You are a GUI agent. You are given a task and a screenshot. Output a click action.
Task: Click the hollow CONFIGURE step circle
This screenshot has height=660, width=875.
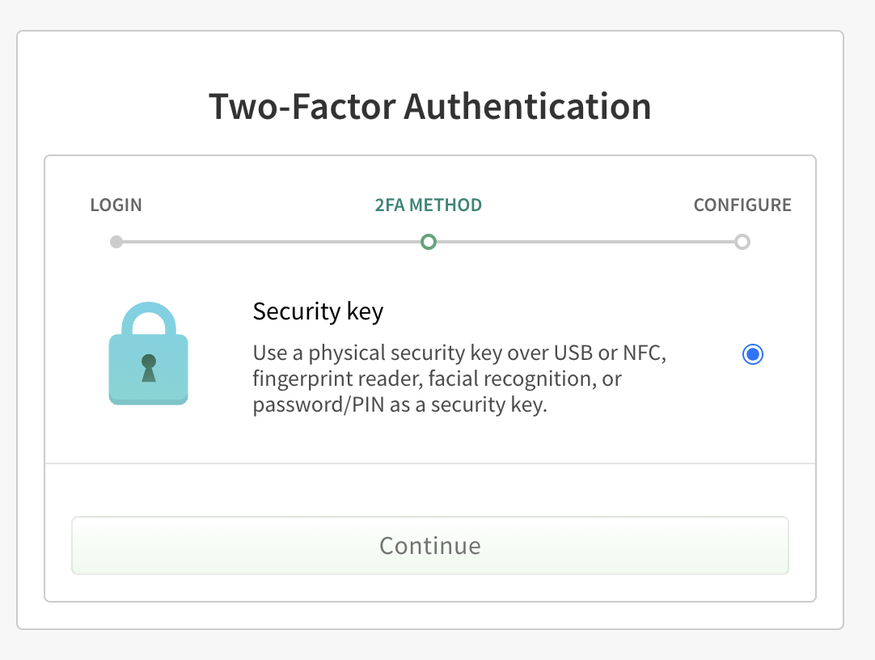click(742, 241)
